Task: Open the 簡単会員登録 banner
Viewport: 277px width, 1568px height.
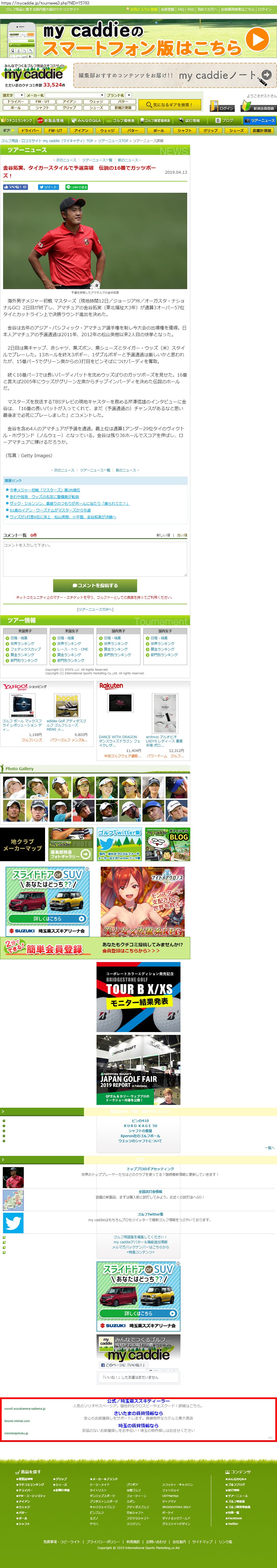Action: tap(95, 948)
